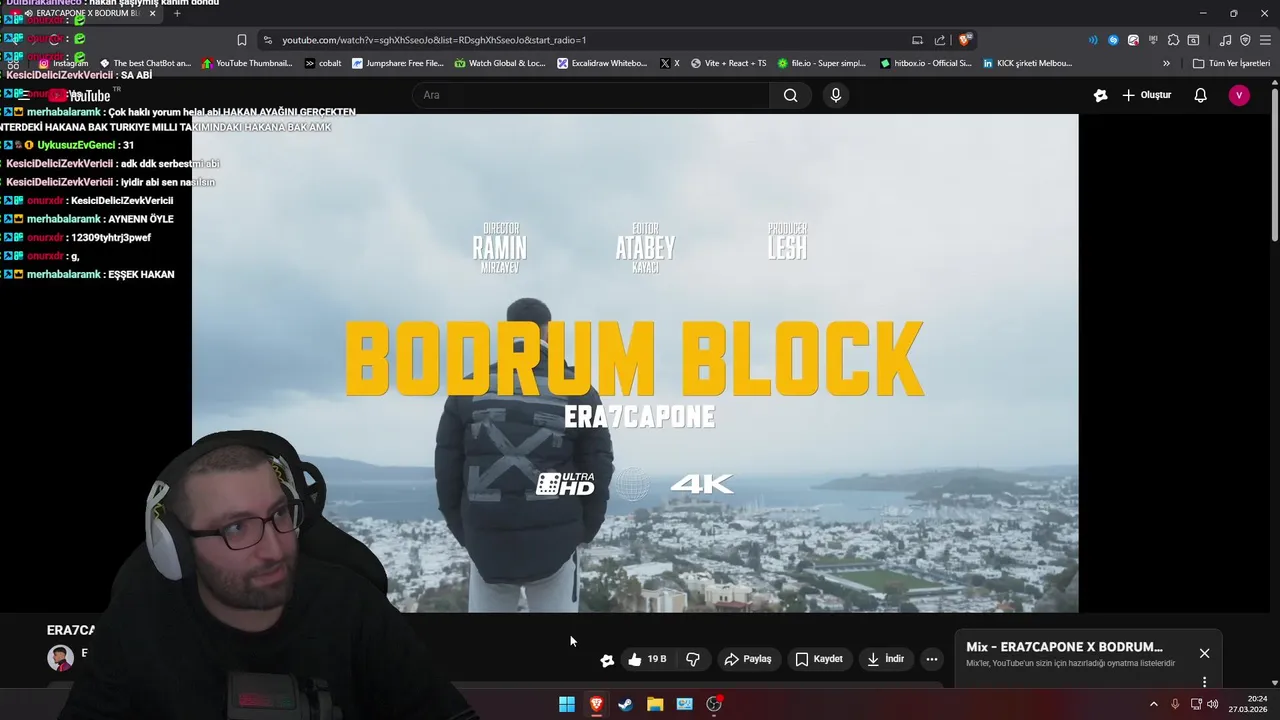Click in the Ara search field
Image resolution: width=1280 pixels, height=720 pixels.
pyautogui.click(x=590, y=95)
